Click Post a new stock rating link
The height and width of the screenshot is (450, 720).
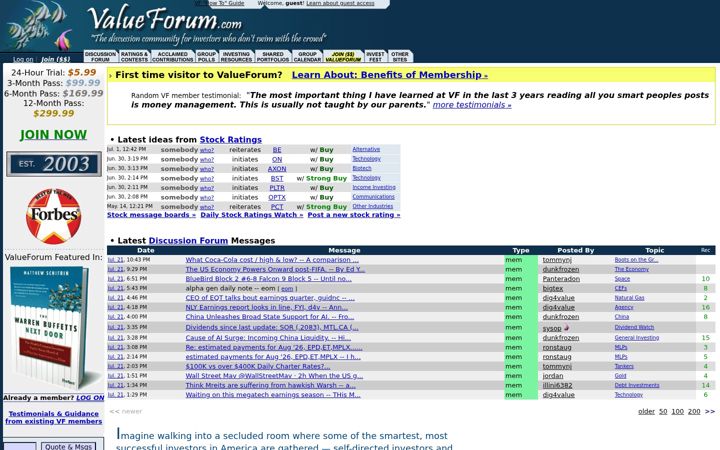354,215
